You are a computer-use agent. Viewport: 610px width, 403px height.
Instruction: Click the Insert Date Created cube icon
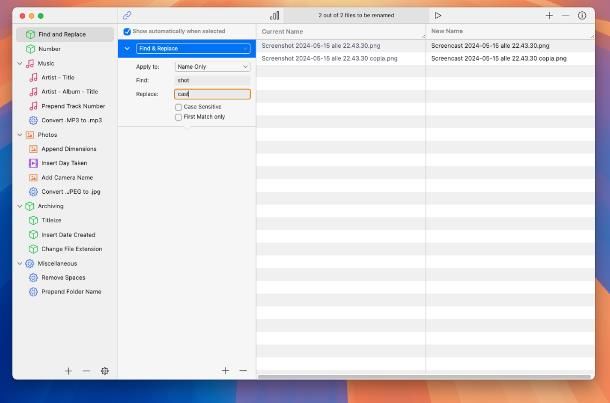coord(33,235)
